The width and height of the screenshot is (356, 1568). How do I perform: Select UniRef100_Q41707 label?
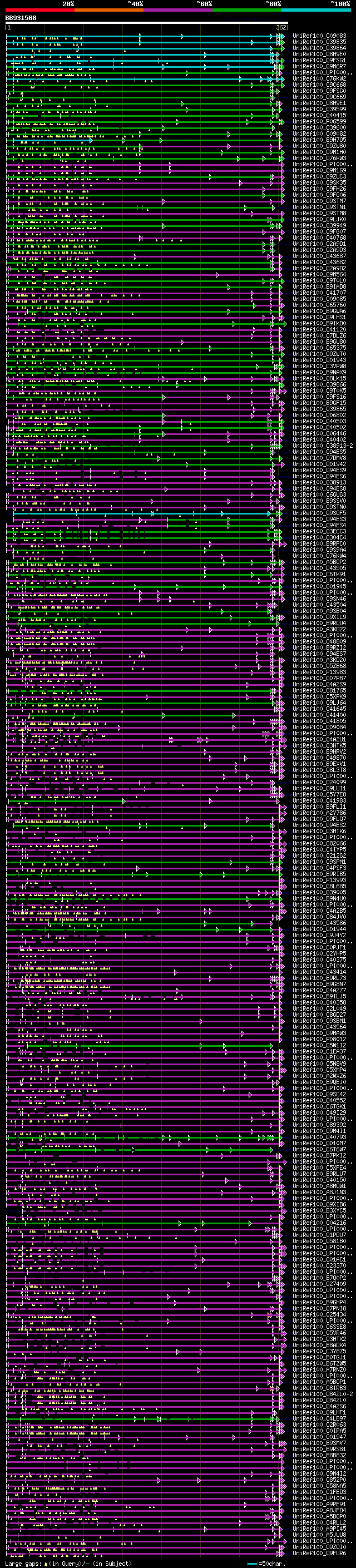coord(319,293)
